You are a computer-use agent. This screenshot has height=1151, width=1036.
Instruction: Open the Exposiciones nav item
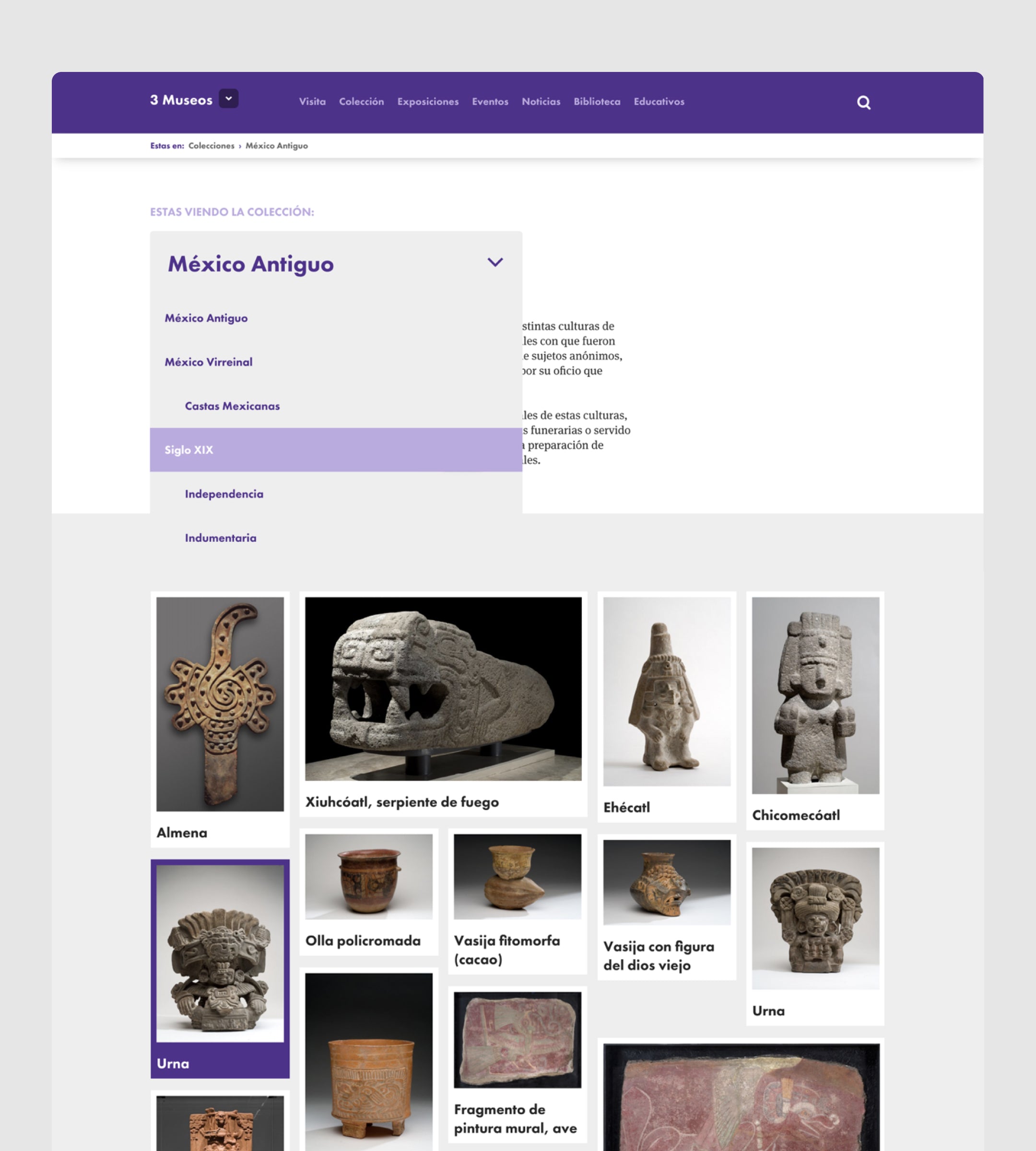point(427,101)
